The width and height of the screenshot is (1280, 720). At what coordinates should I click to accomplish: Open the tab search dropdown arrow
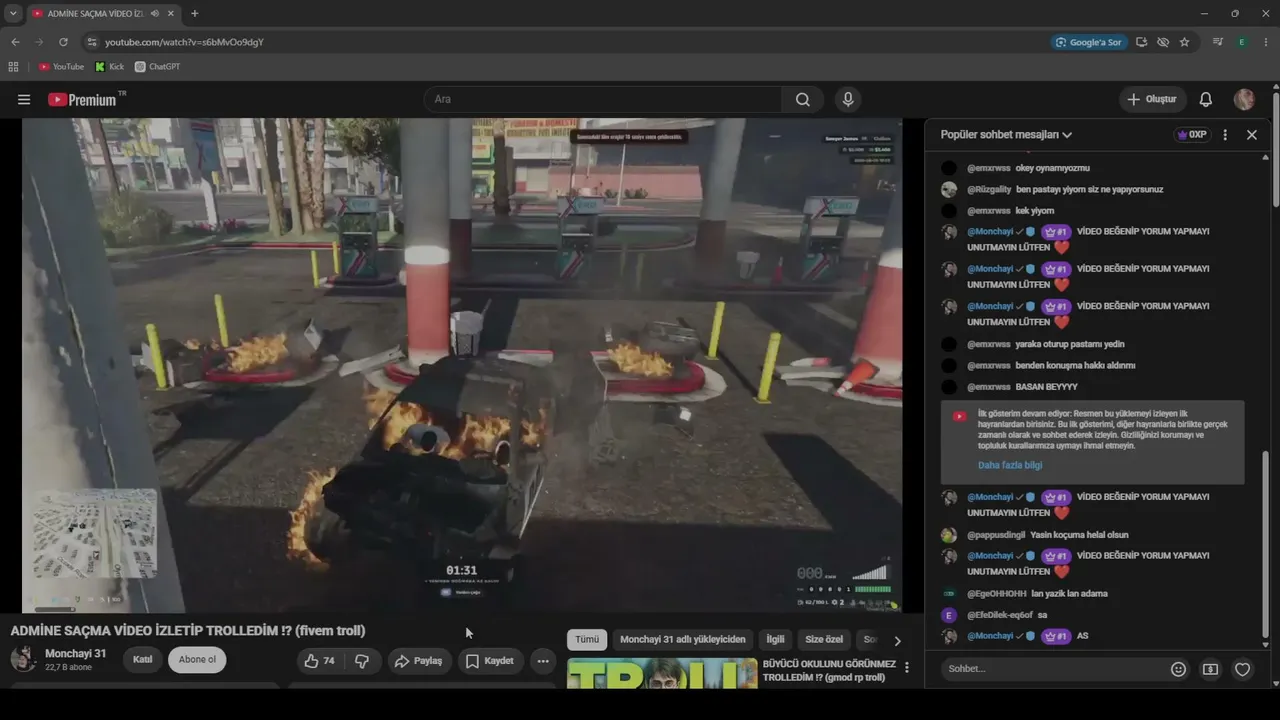click(13, 14)
